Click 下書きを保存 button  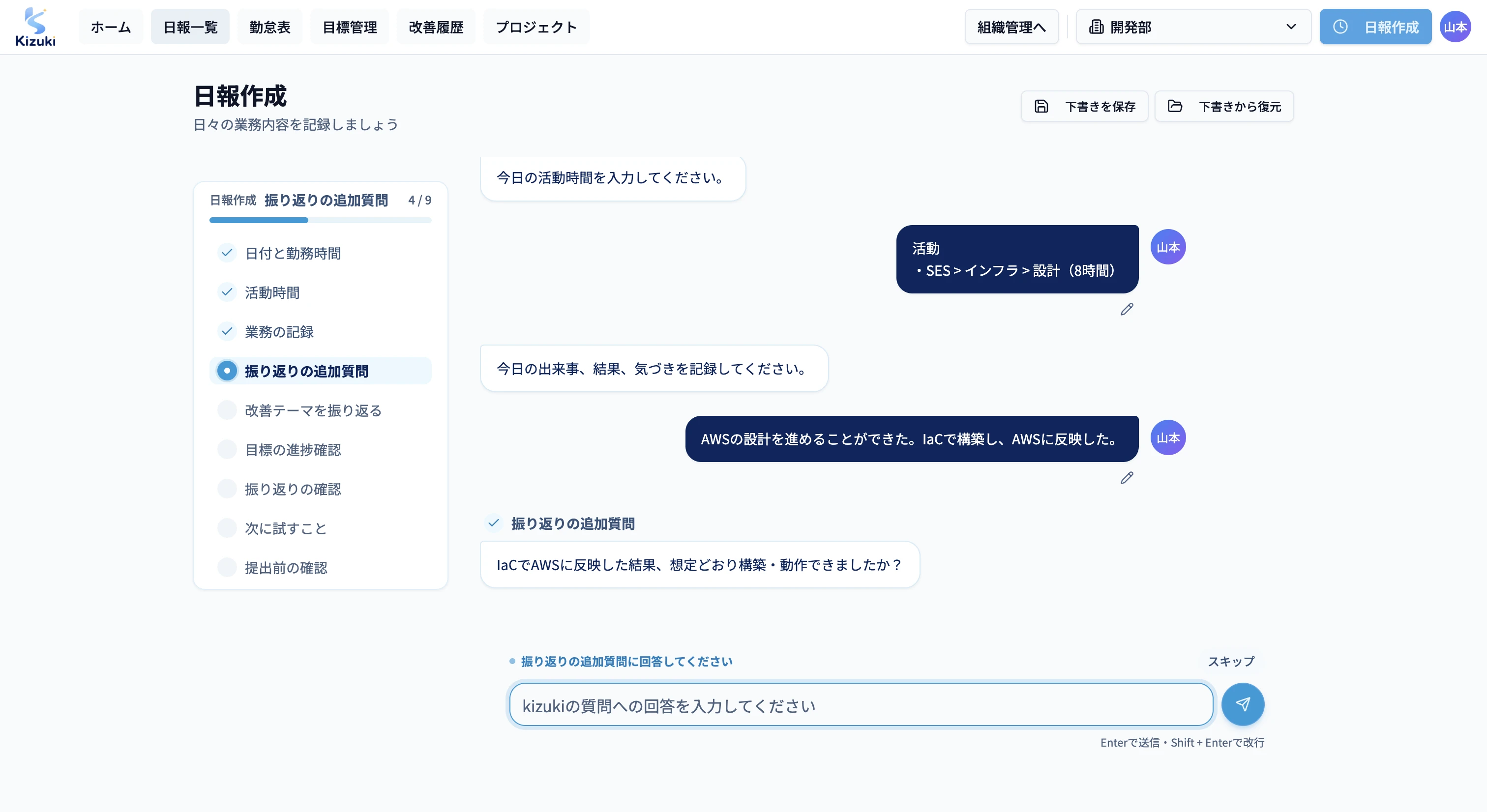(1084, 106)
